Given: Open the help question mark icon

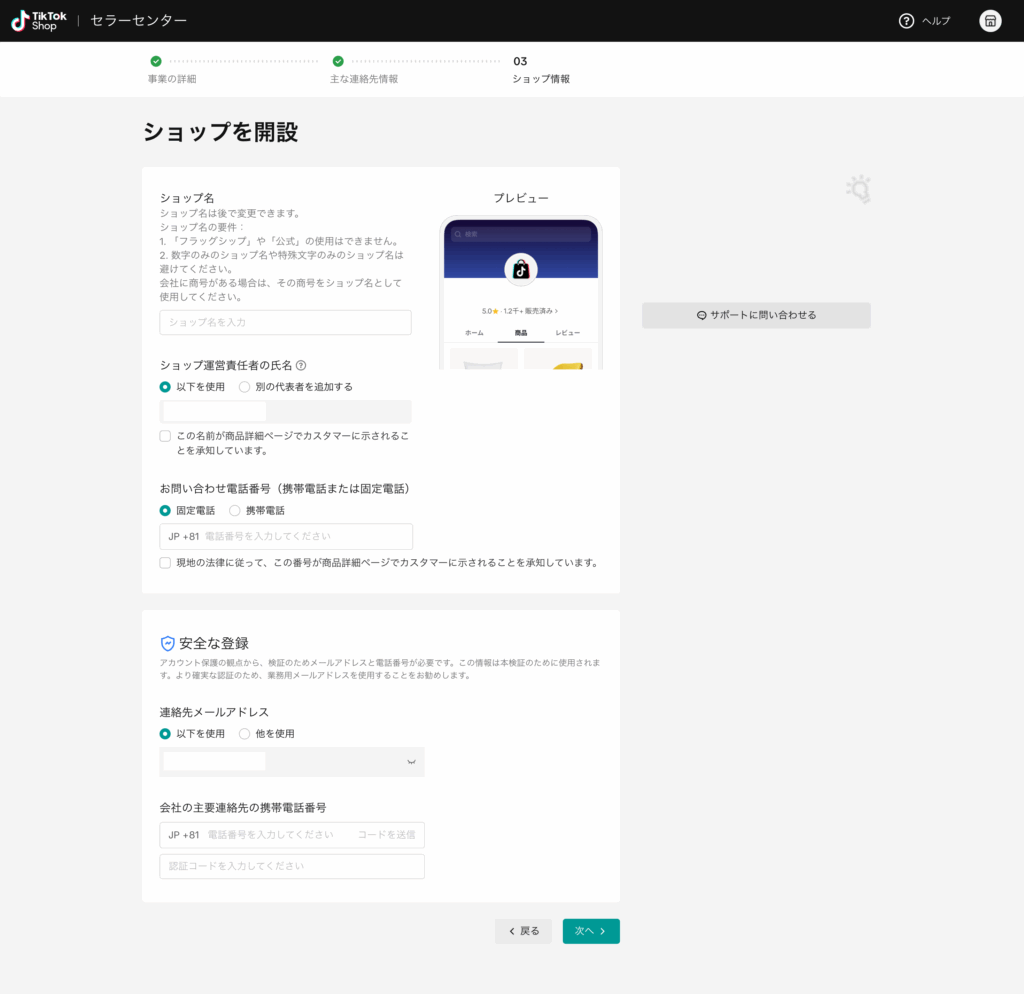Looking at the screenshot, I should coord(906,21).
